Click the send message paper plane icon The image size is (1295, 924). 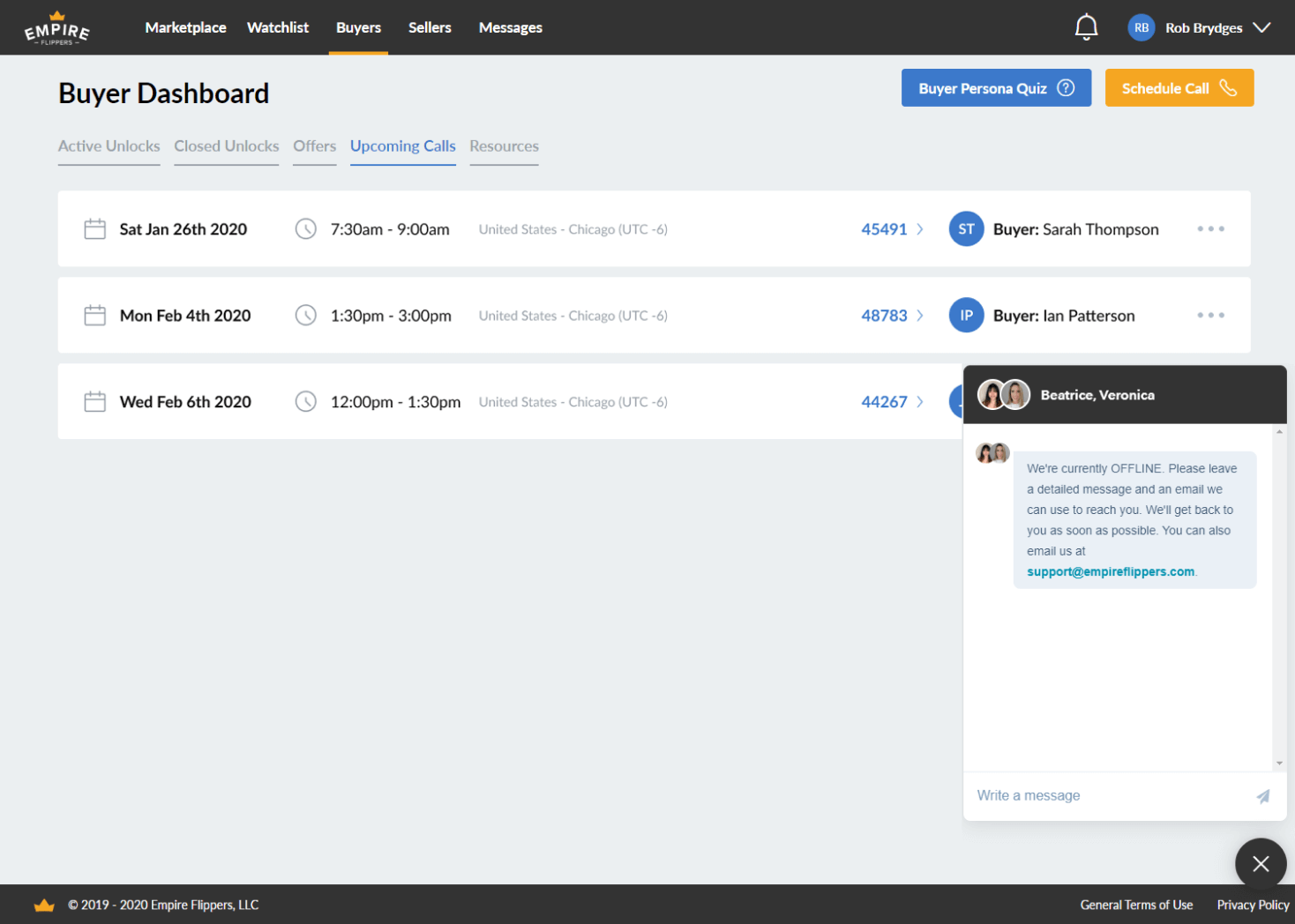point(1263,796)
